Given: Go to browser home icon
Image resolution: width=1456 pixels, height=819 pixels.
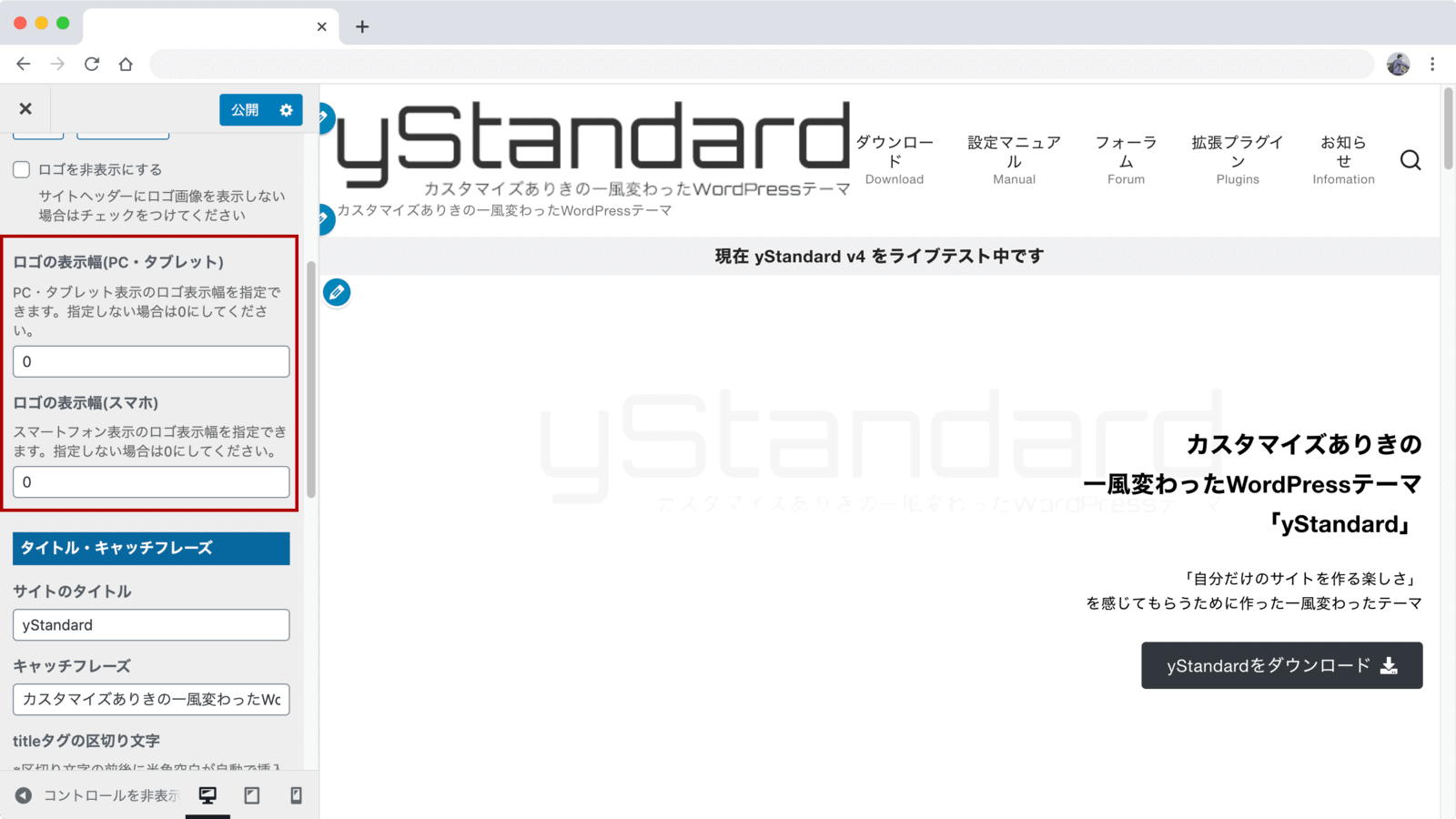Looking at the screenshot, I should click(126, 64).
